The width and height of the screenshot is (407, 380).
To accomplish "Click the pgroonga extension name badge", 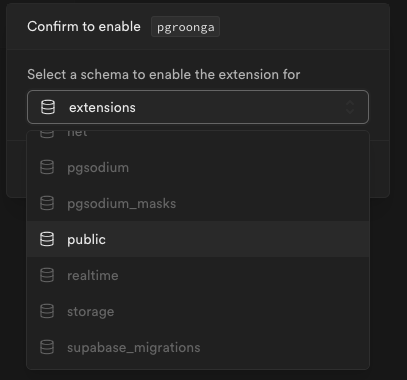I will (185, 27).
